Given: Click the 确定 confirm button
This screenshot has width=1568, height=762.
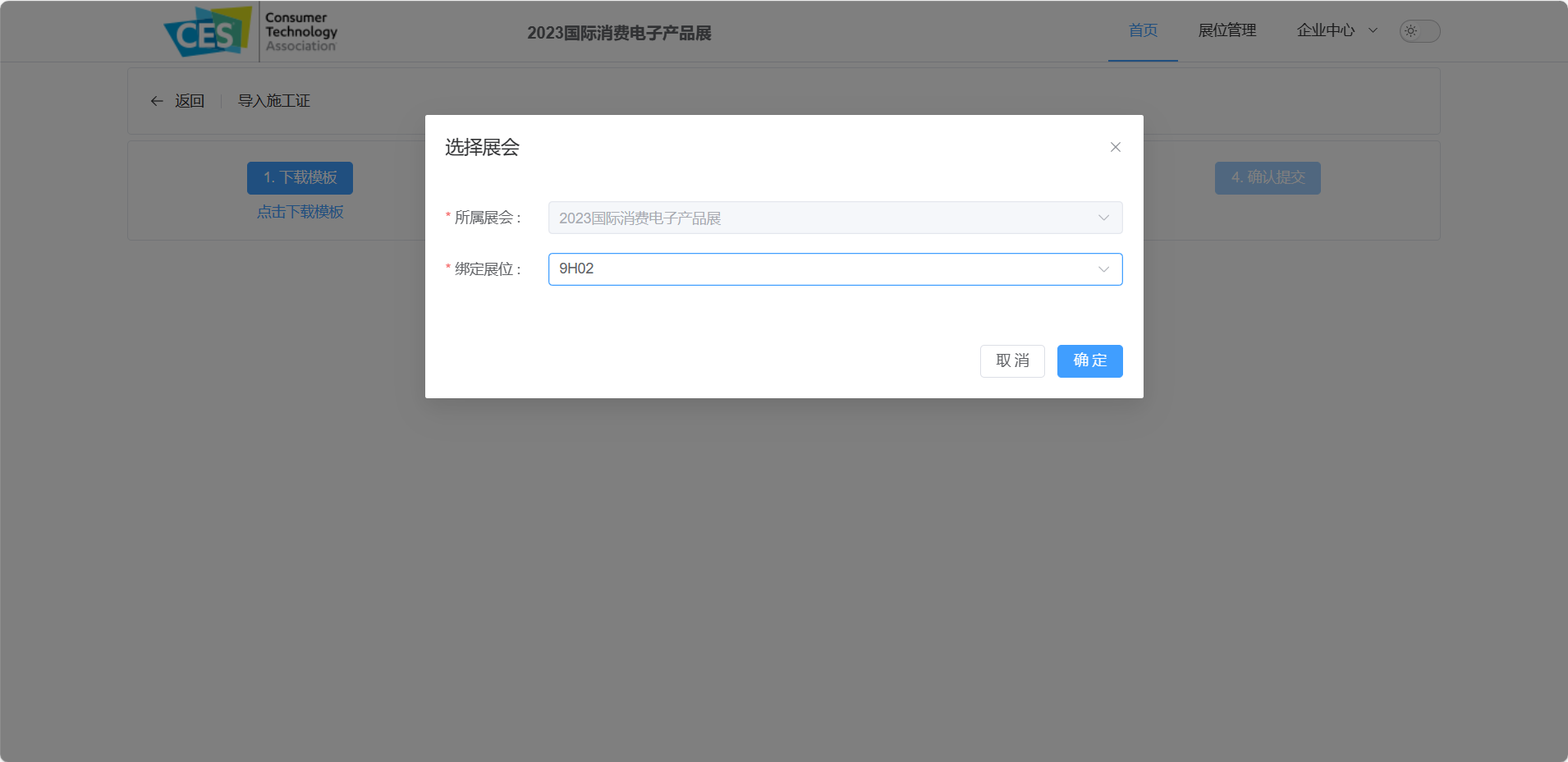Looking at the screenshot, I should (1089, 361).
